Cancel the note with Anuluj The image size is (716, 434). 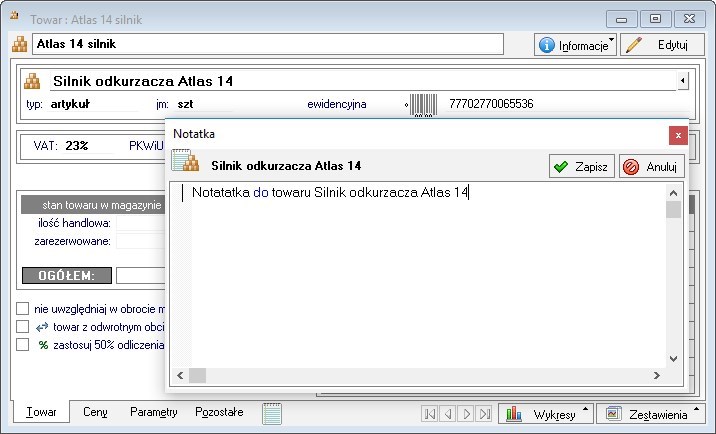[652, 166]
